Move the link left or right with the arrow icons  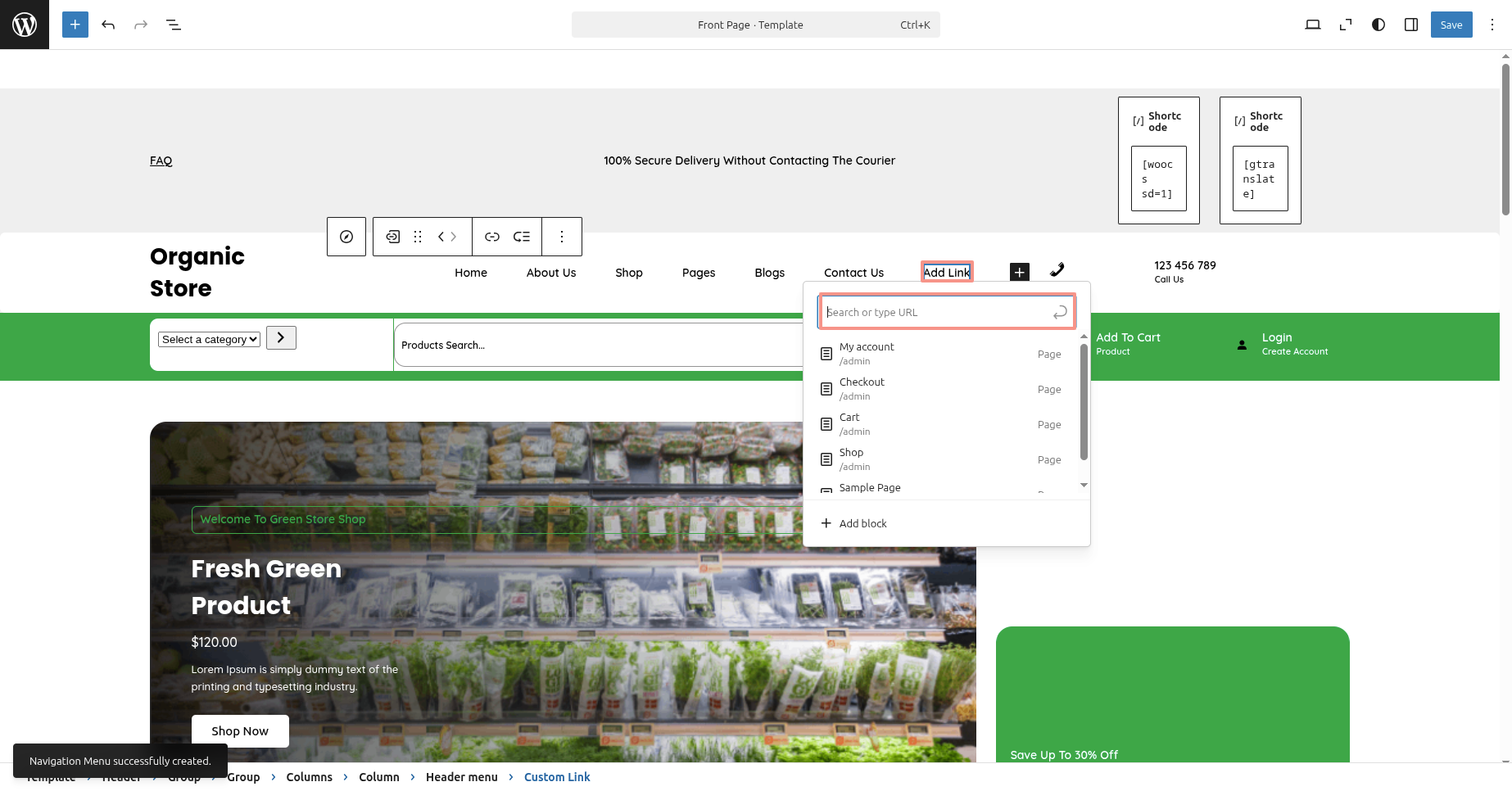tap(447, 237)
